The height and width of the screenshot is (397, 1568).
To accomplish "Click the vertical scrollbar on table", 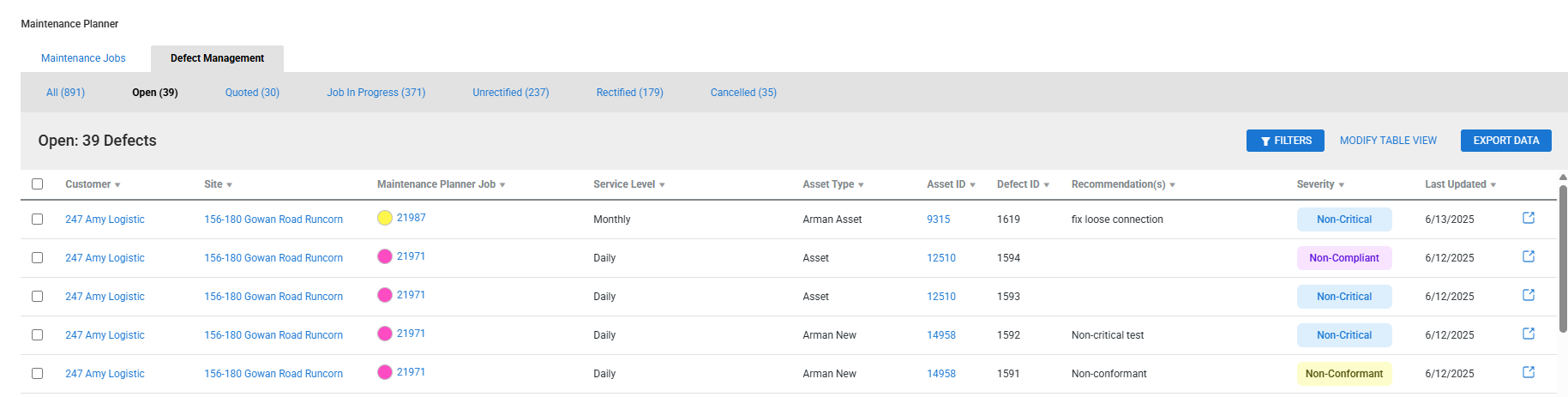I will pyautogui.click(x=1562, y=257).
